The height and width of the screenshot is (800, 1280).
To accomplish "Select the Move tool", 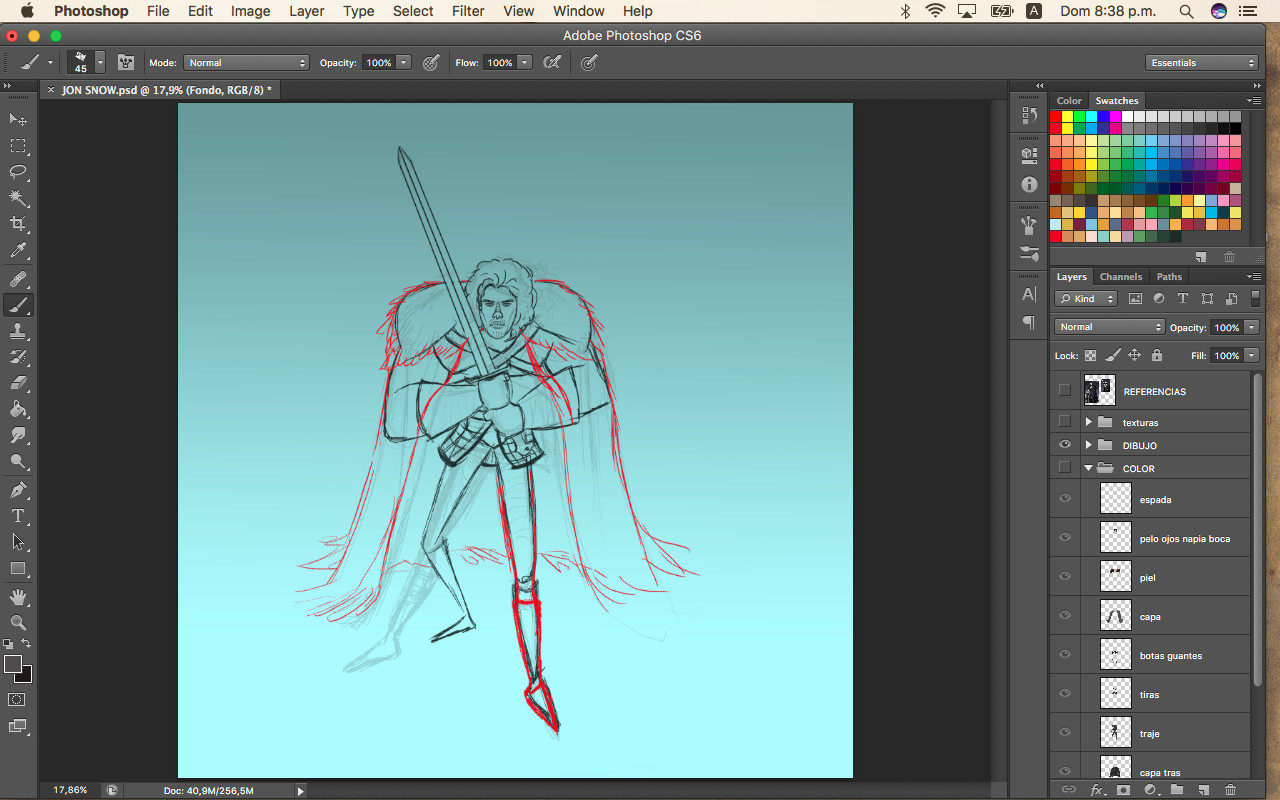I will pos(18,119).
